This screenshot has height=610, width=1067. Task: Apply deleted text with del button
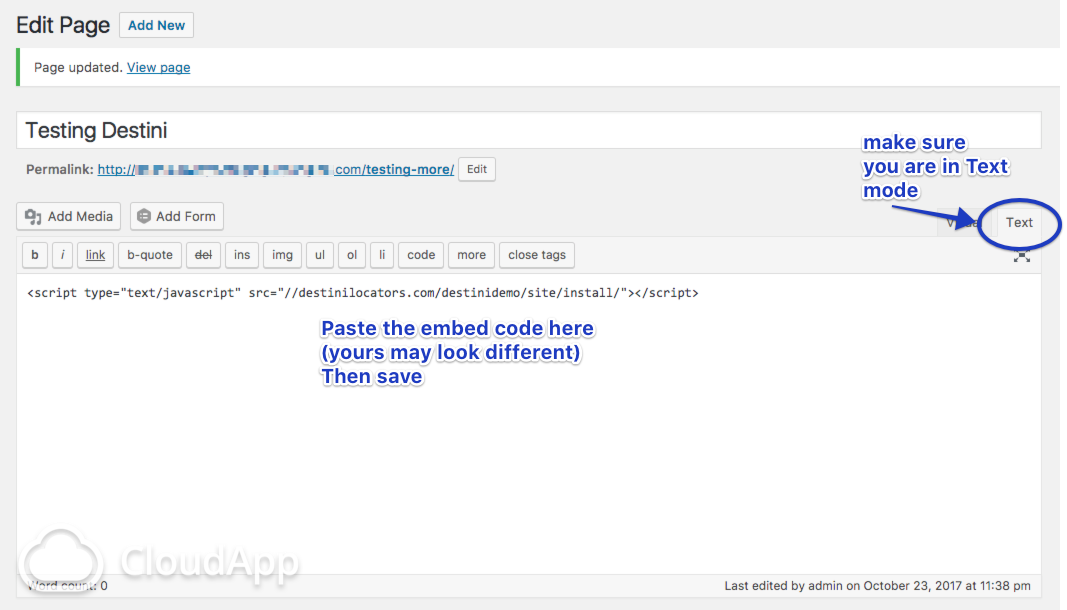point(203,255)
